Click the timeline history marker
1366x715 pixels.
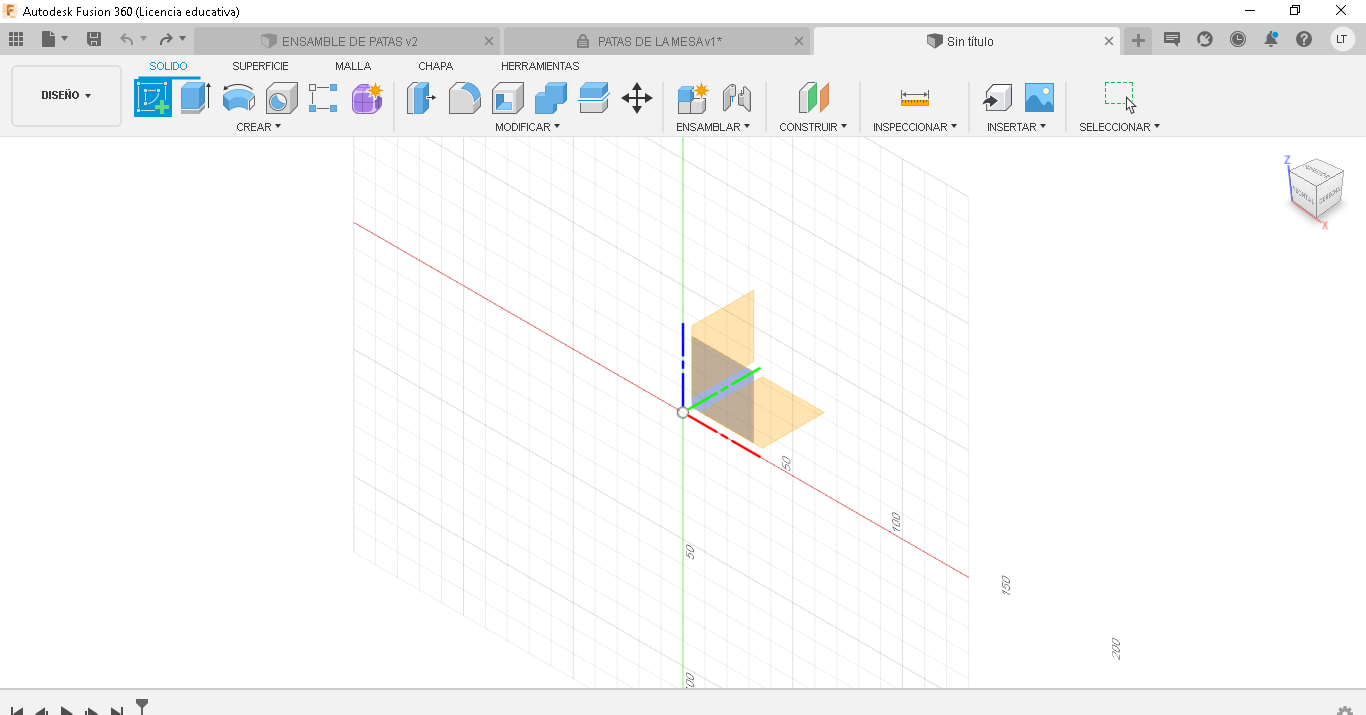(x=142, y=706)
